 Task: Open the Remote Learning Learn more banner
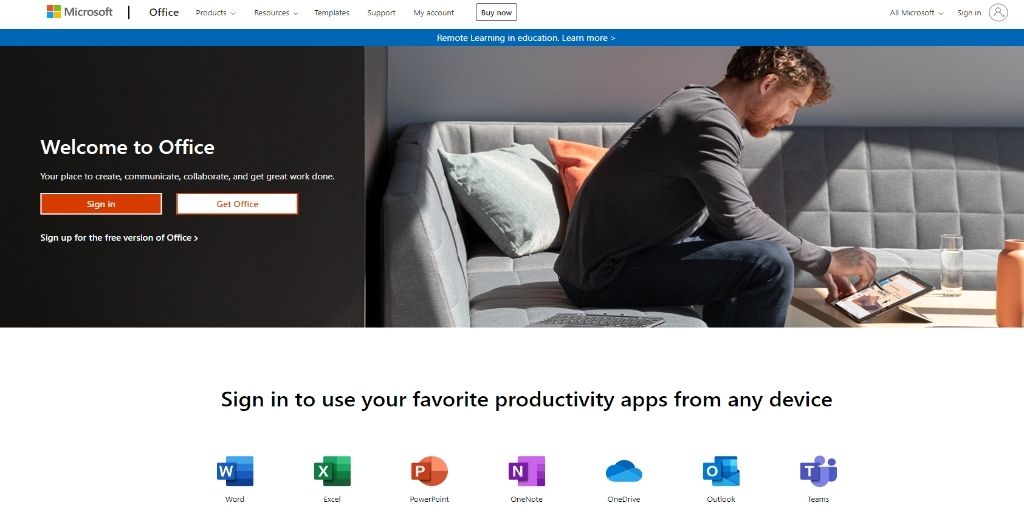(x=526, y=38)
